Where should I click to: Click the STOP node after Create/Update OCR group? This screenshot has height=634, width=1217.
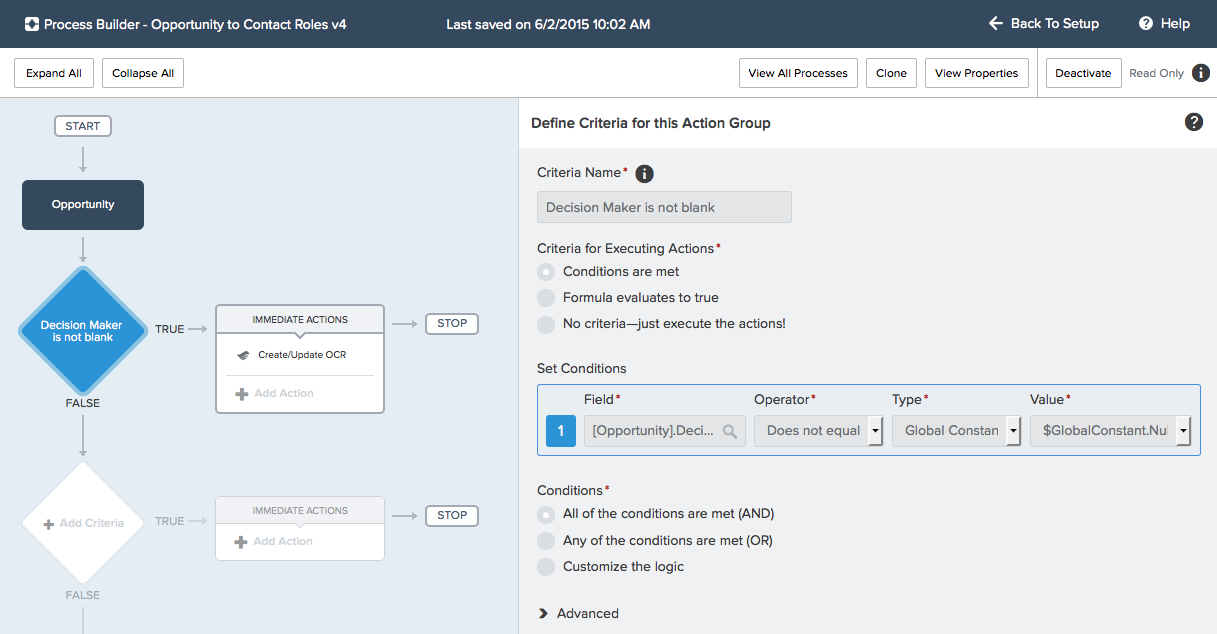452,323
